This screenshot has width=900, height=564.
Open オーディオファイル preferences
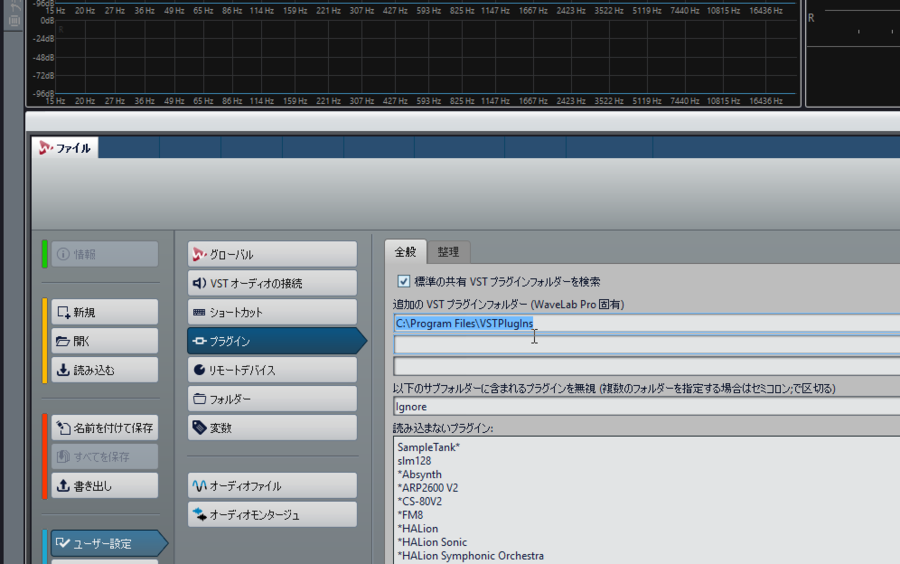click(272, 486)
